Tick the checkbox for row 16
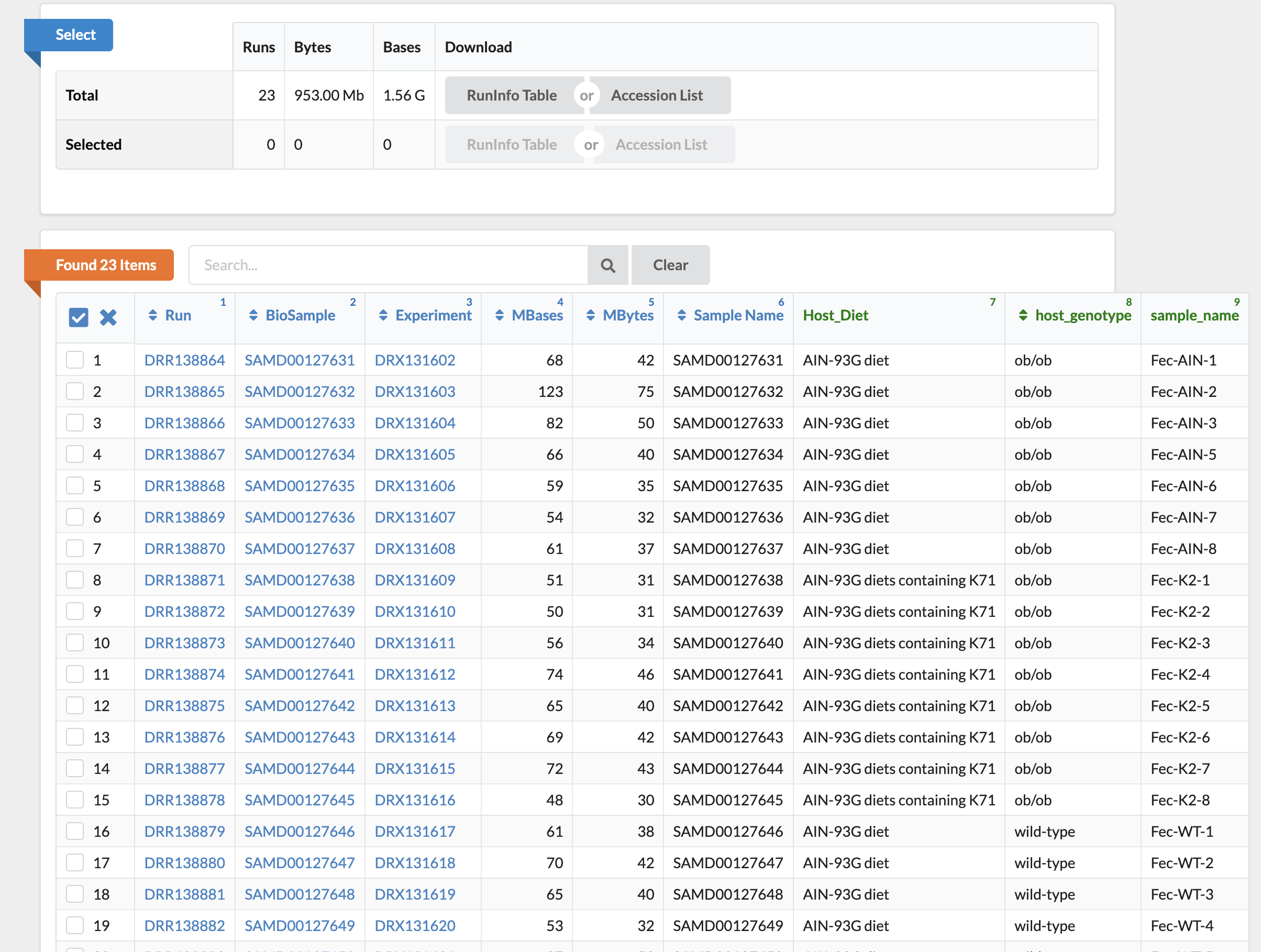 coord(75,831)
